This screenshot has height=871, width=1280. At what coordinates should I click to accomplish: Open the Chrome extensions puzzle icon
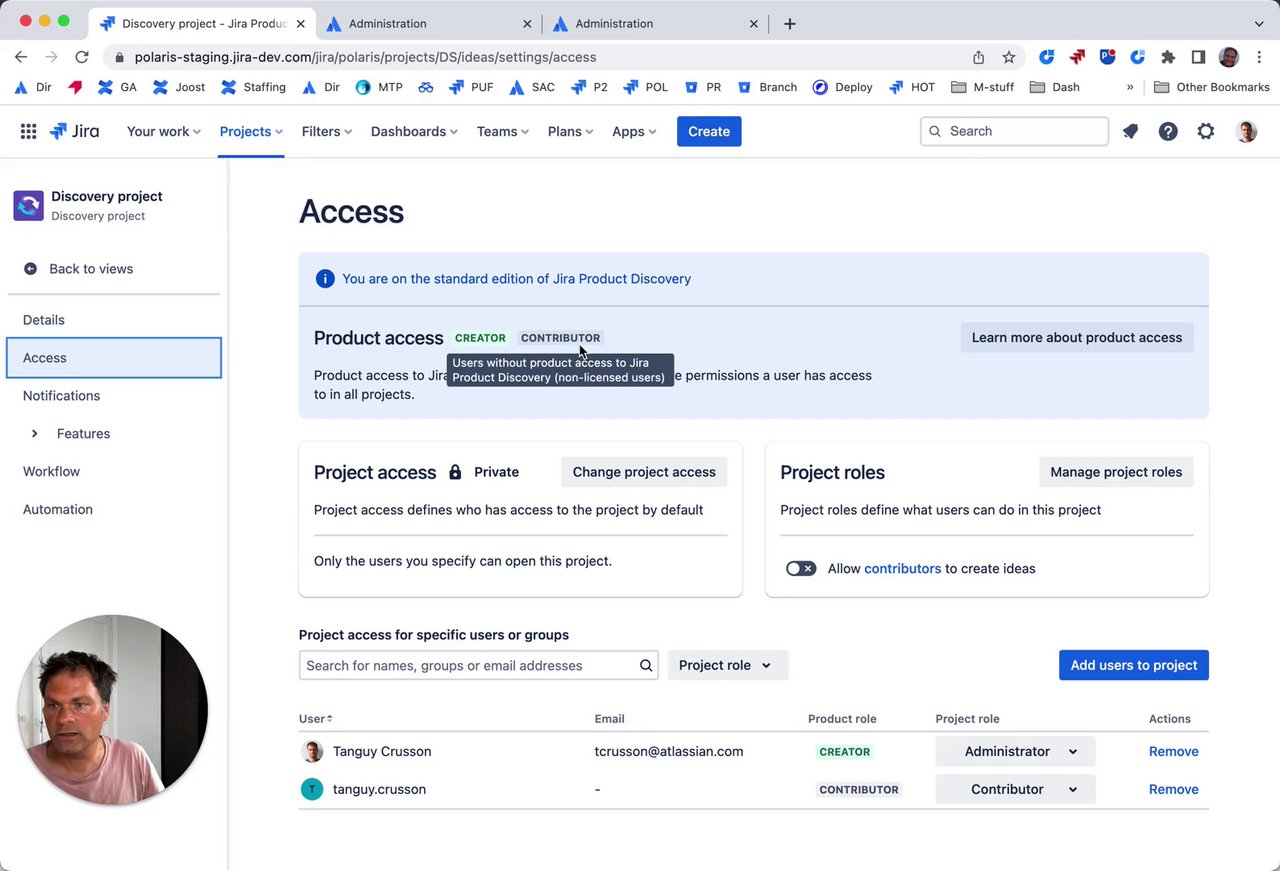[x=1168, y=57]
